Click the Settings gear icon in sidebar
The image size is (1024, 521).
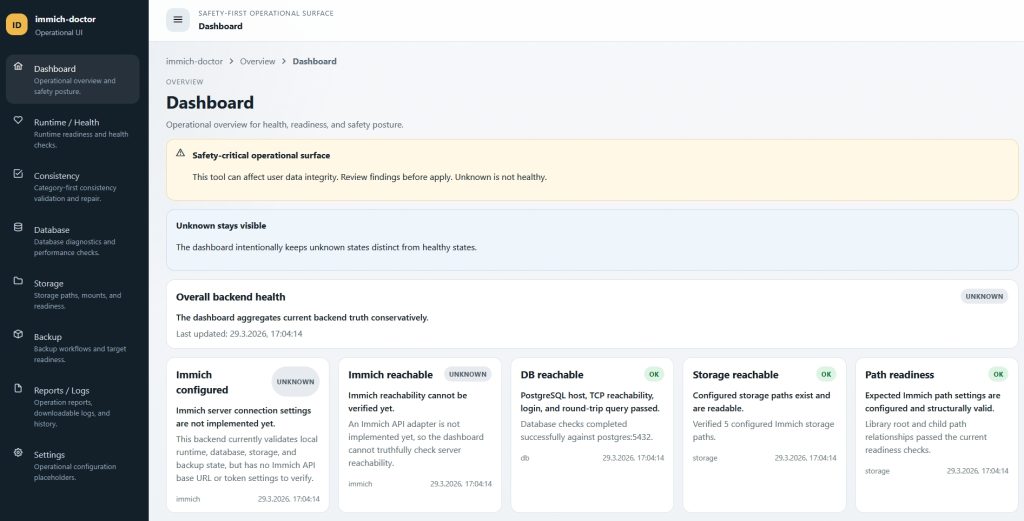[18, 454]
